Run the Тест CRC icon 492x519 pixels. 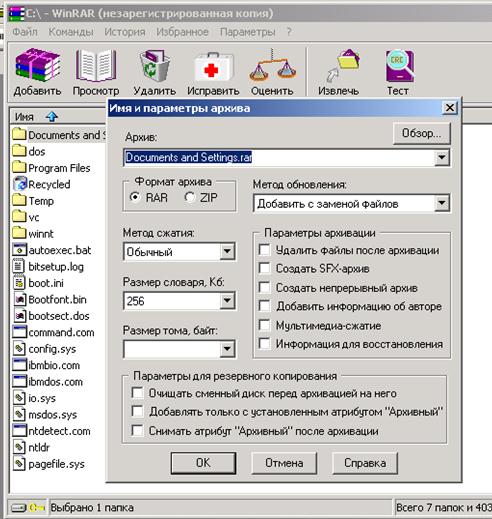399,66
